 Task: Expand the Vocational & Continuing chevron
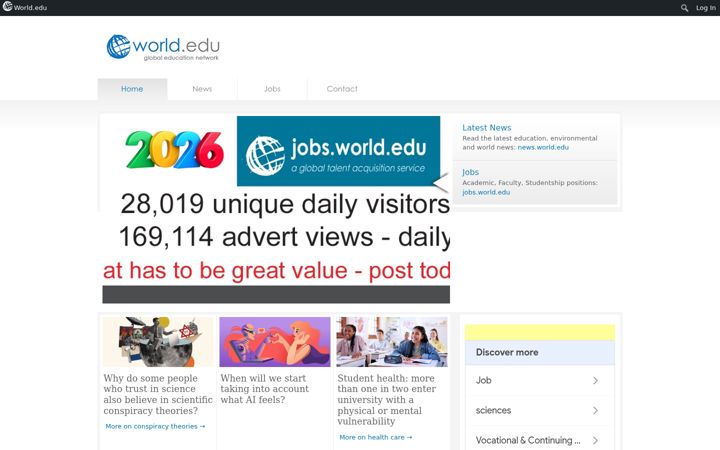click(x=596, y=440)
